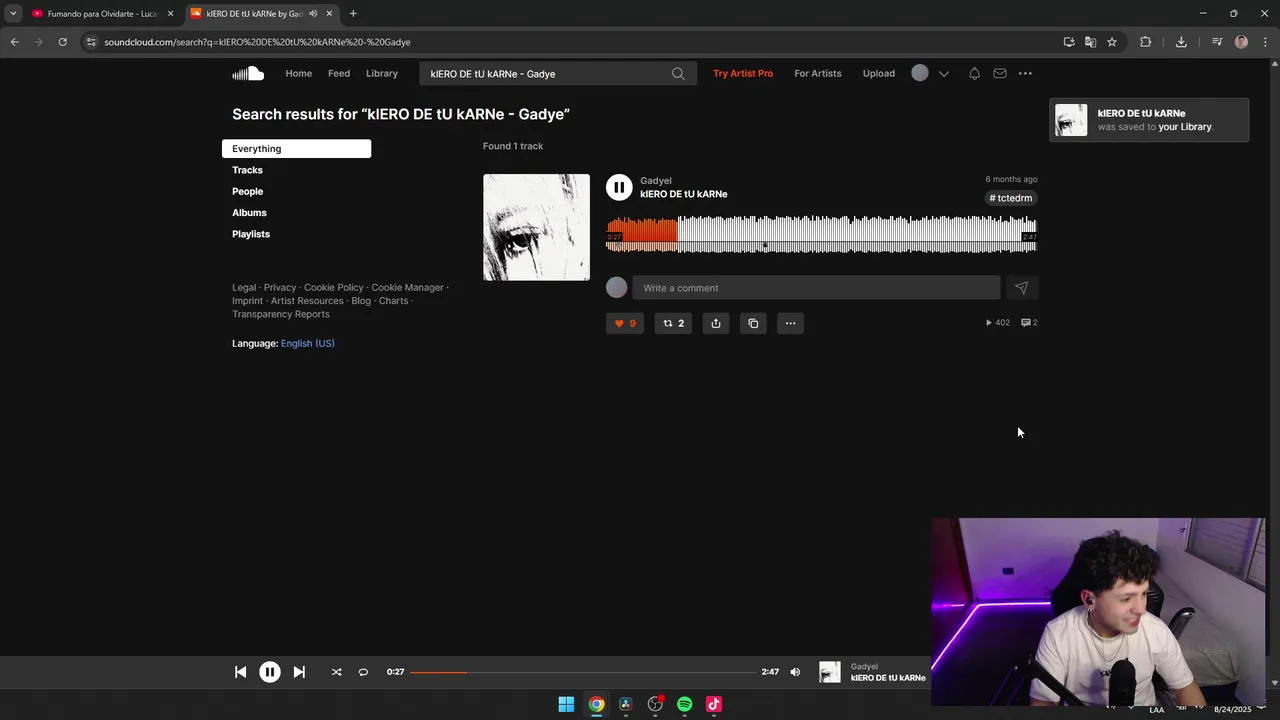Viewport: 1280px width, 720px height.
Task: Click the translate page icon
Action: pos(1090,42)
